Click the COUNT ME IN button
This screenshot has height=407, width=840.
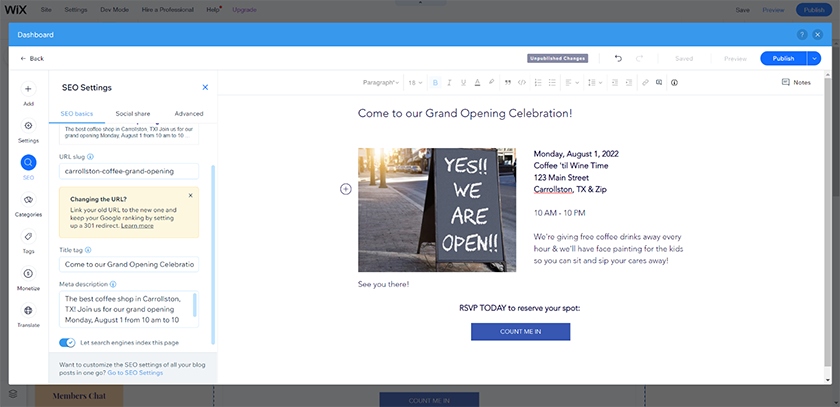[x=520, y=331]
